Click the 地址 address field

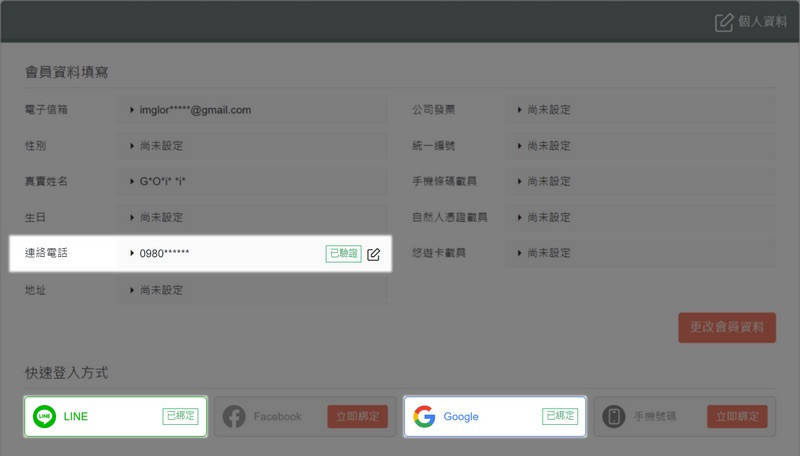click(x=252, y=290)
